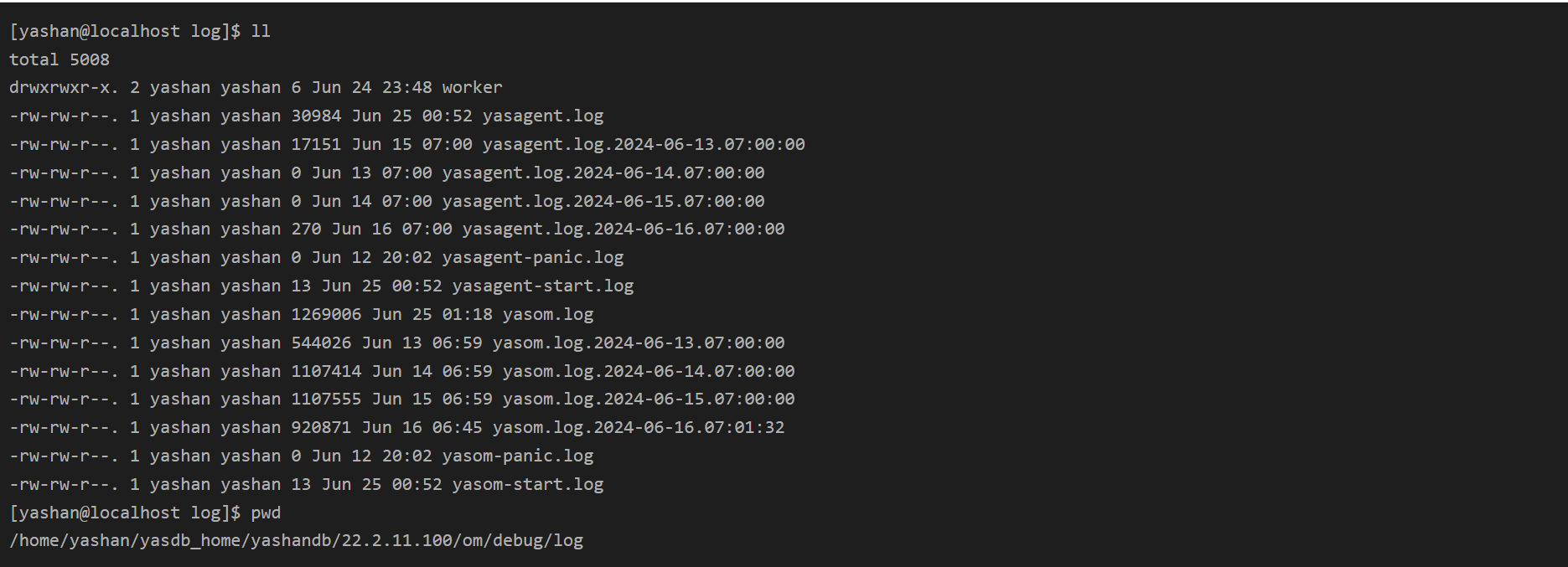Click yasom-start.log file name
1568x567 pixels.
pyautogui.click(x=528, y=485)
